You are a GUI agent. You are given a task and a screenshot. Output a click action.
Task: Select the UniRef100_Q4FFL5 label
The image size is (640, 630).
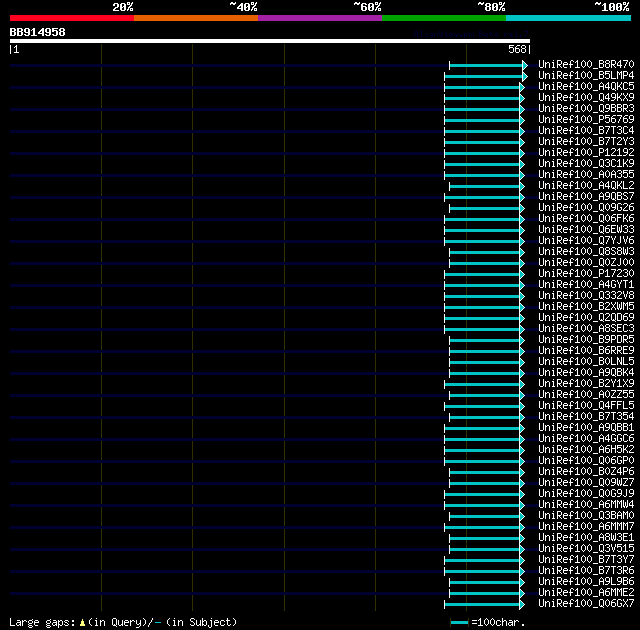click(586, 406)
